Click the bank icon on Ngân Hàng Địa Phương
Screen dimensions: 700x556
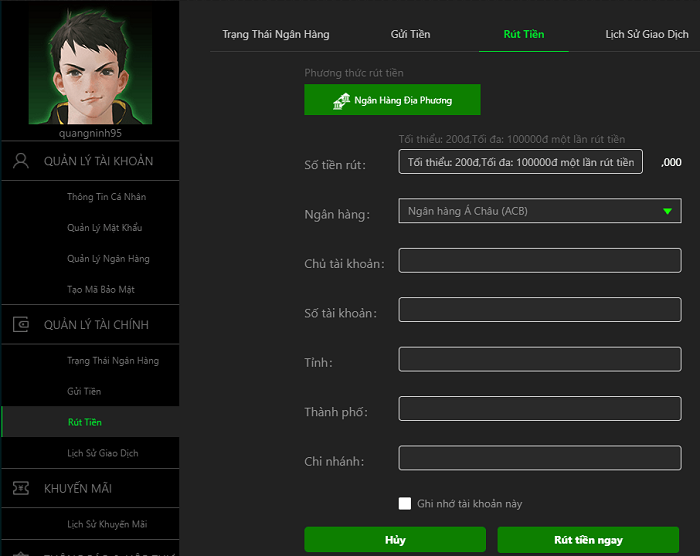point(340,101)
